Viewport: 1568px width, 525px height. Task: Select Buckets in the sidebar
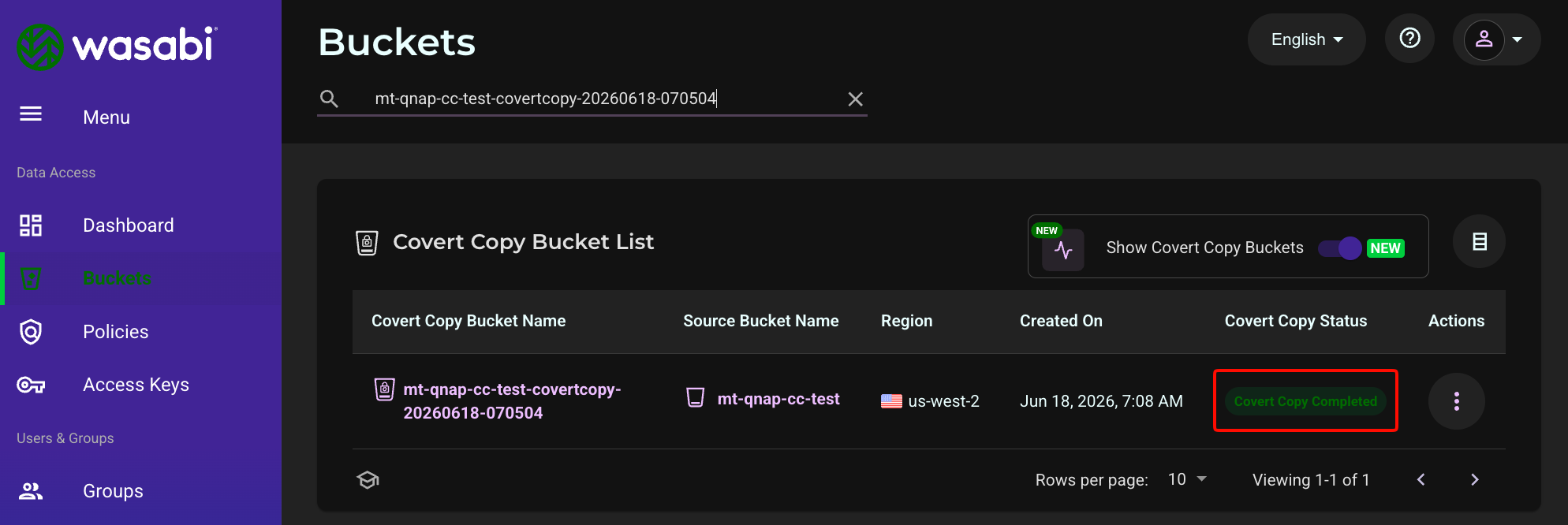117,278
